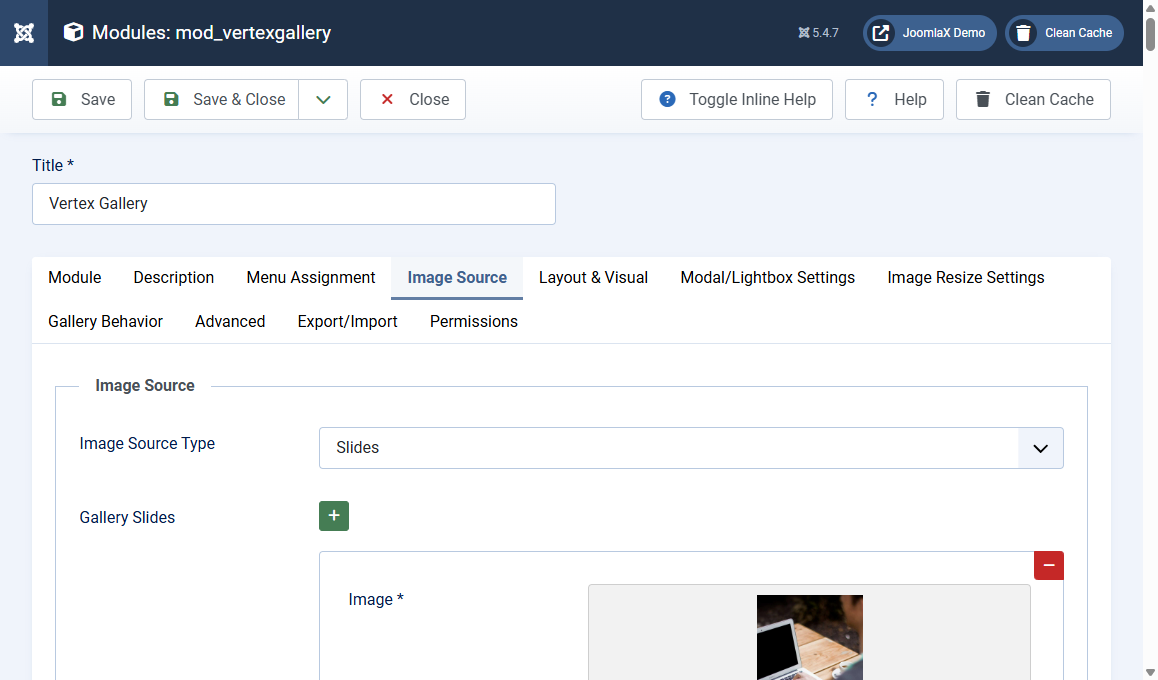This screenshot has height=680, width=1158.
Task: Save the module with the Save button
Action: pyautogui.click(x=82, y=99)
